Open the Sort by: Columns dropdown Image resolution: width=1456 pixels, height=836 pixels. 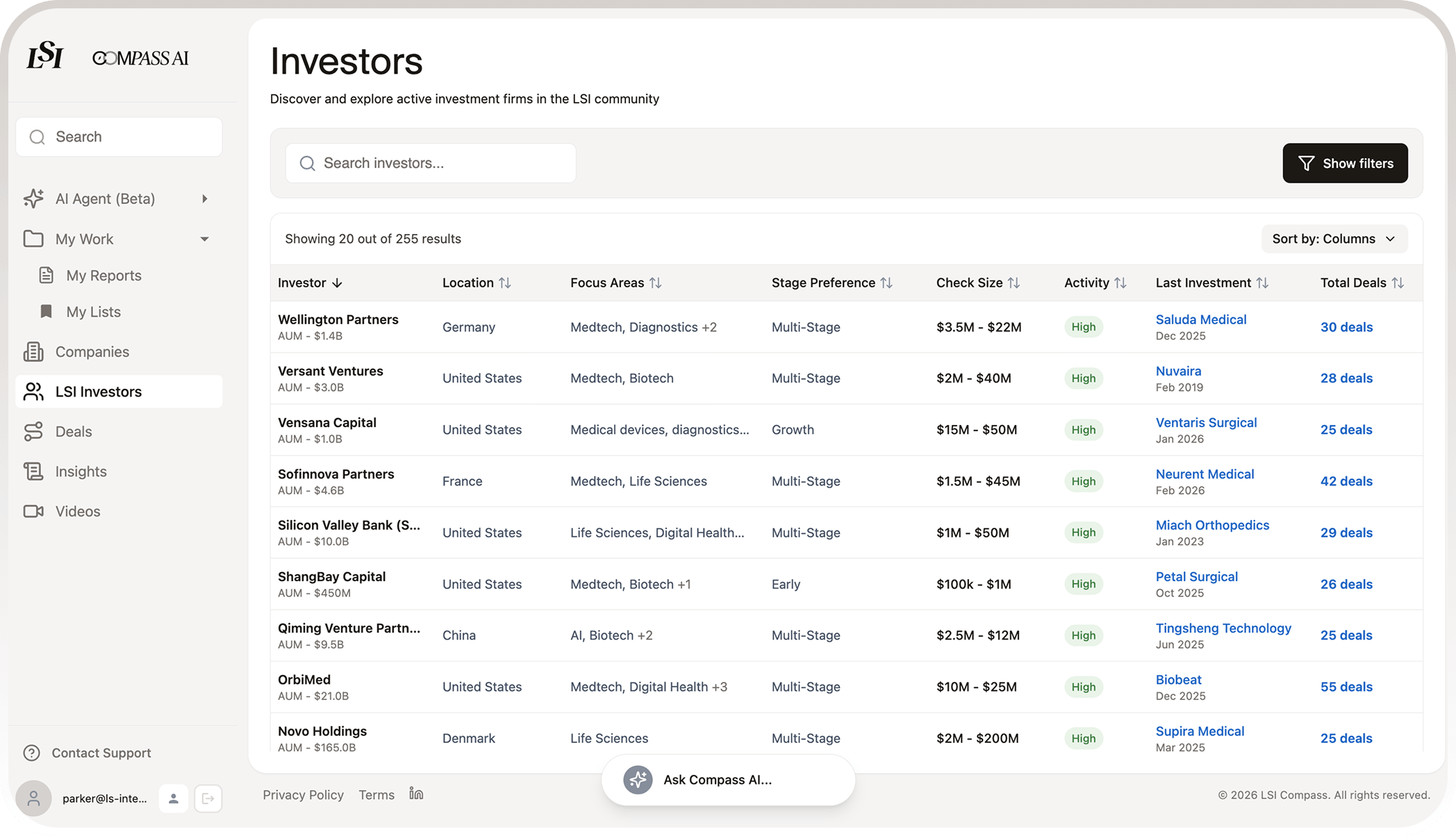pos(1334,239)
